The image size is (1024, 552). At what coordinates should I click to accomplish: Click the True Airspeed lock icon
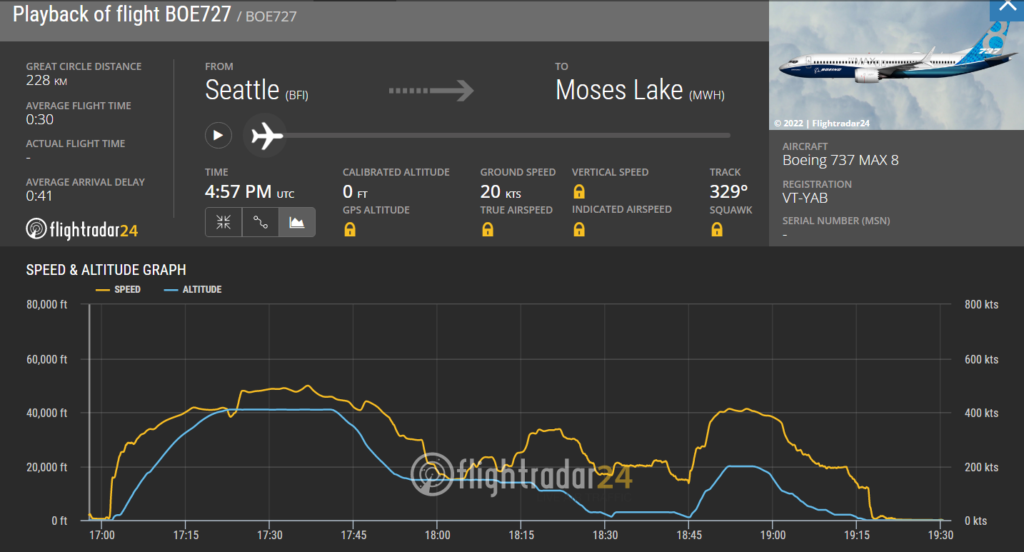pos(488,229)
